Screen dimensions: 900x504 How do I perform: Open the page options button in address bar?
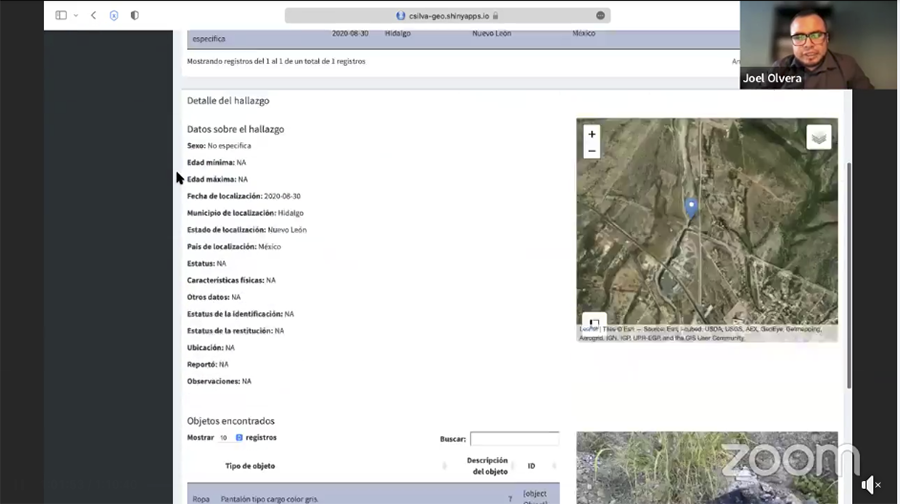pyautogui.click(x=600, y=15)
